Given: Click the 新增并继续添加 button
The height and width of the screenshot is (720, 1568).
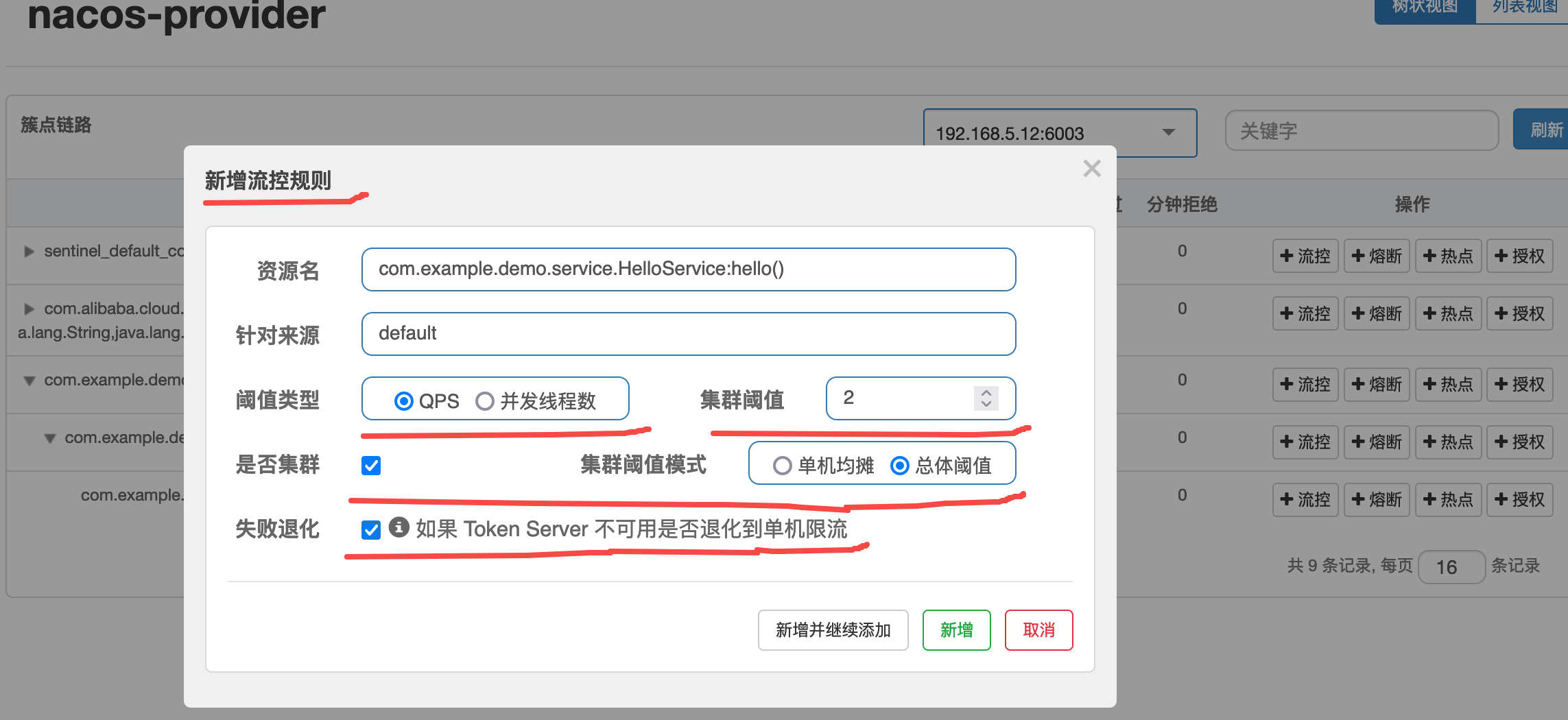Looking at the screenshot, I should click(x=833, y=629).
